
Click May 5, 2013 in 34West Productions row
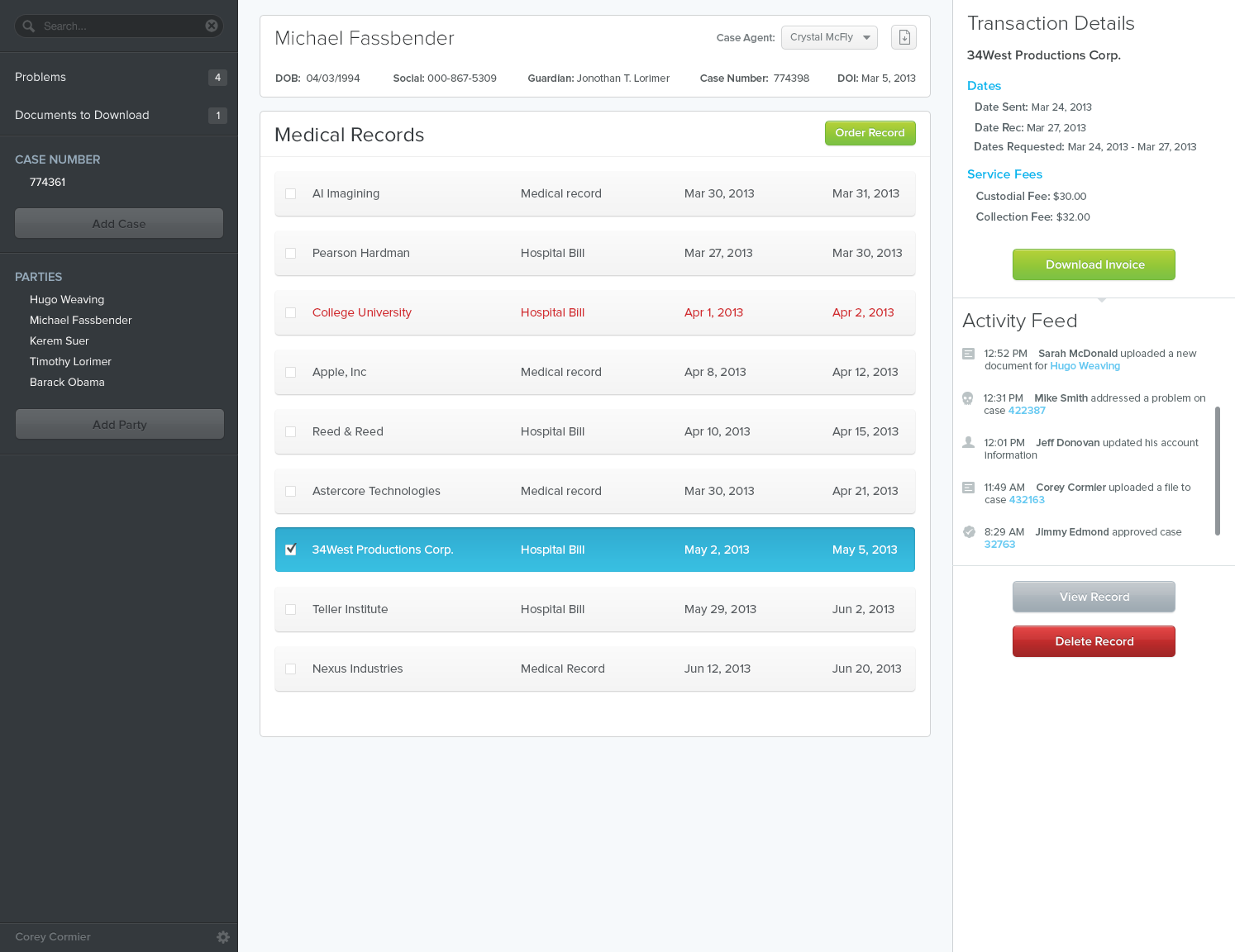(x=865, y=550)
